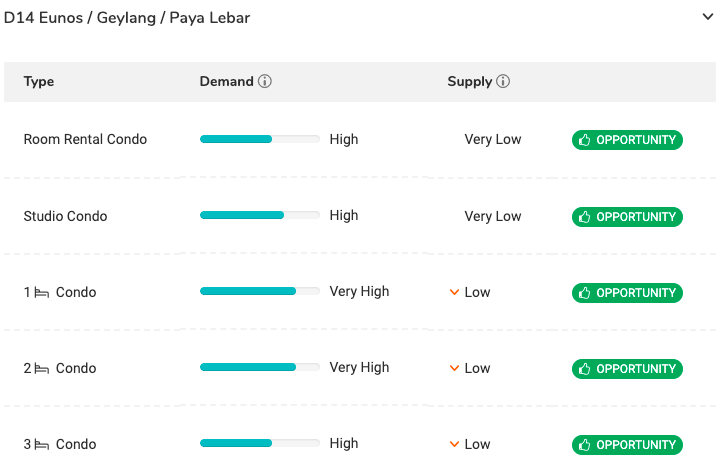Click the Room Rental Condo demand bar
This screenshot has width=726, height=468.
click(260, 140)
